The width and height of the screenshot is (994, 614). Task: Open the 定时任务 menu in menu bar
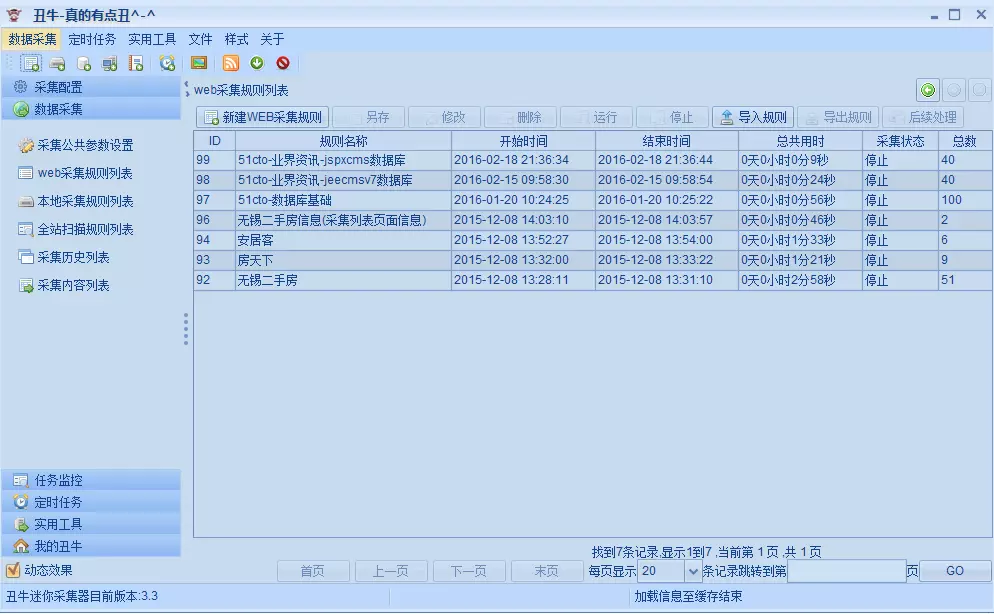(x=92, y=39)
